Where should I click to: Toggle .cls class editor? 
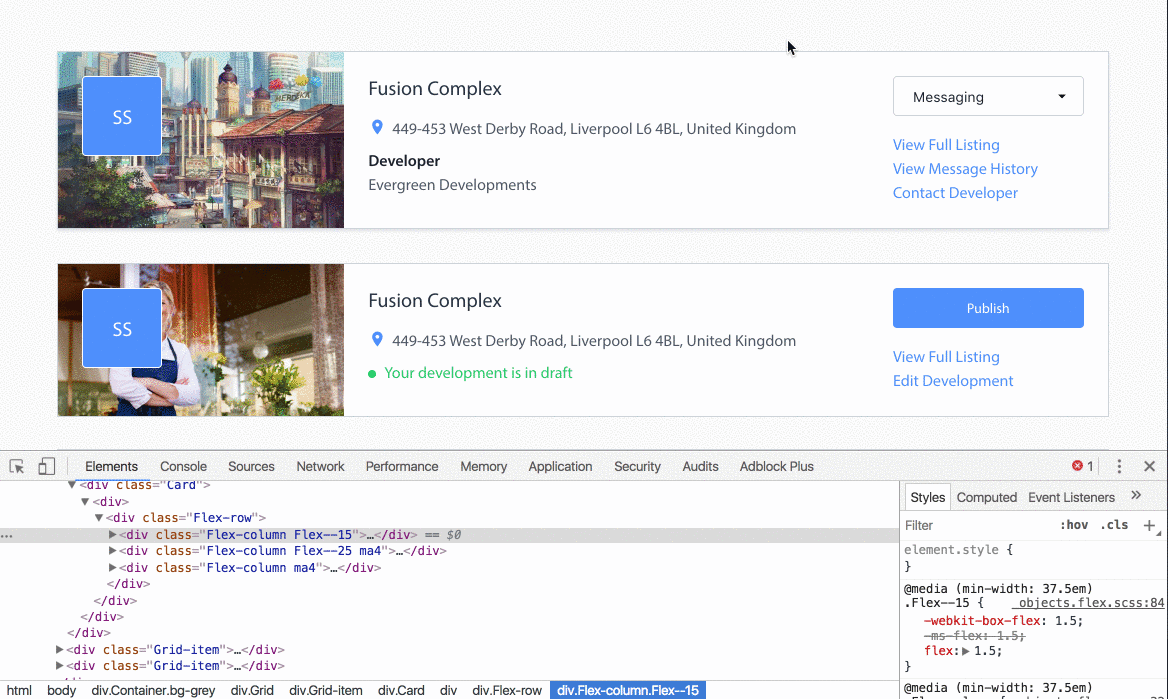point(1114,525)
